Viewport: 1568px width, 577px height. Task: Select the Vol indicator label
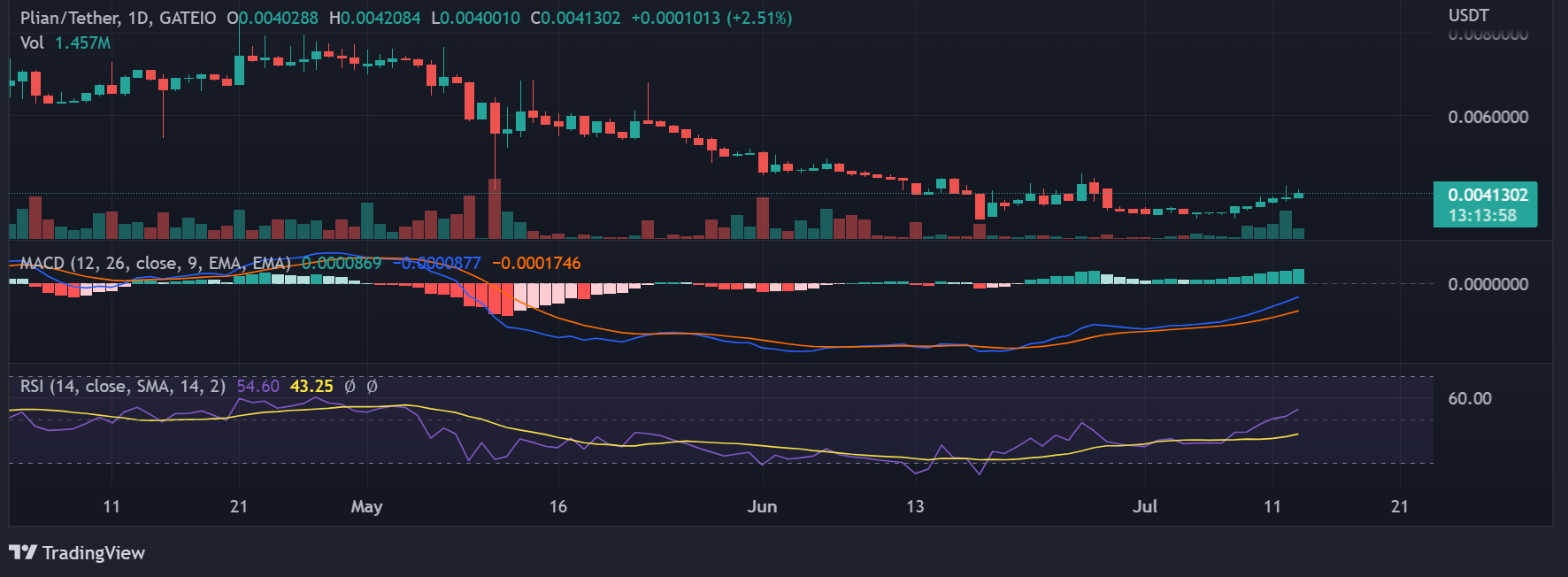click(x=32, y=42)
